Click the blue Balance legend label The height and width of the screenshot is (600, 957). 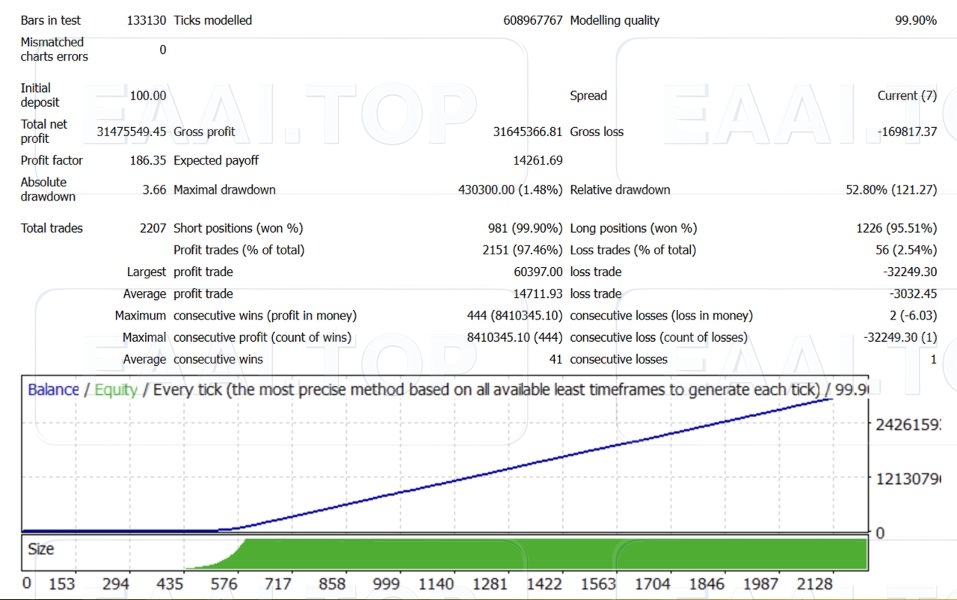pos(53,390)
